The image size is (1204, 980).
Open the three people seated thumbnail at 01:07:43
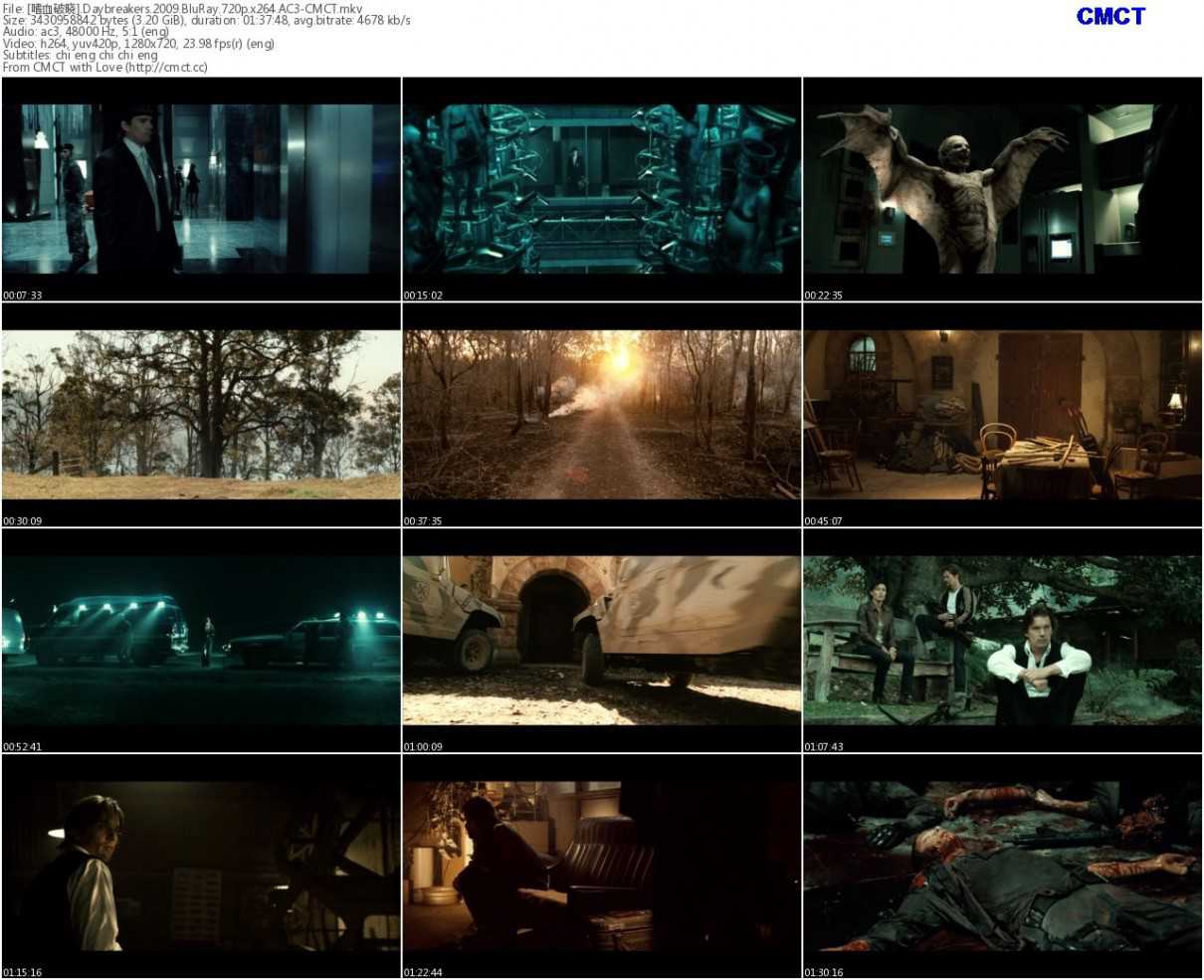point(1003,641)
